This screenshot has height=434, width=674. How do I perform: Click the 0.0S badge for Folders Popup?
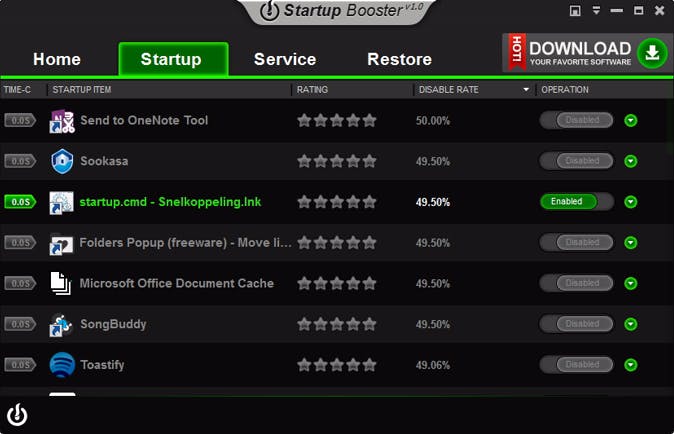click(x=20, y=243)
